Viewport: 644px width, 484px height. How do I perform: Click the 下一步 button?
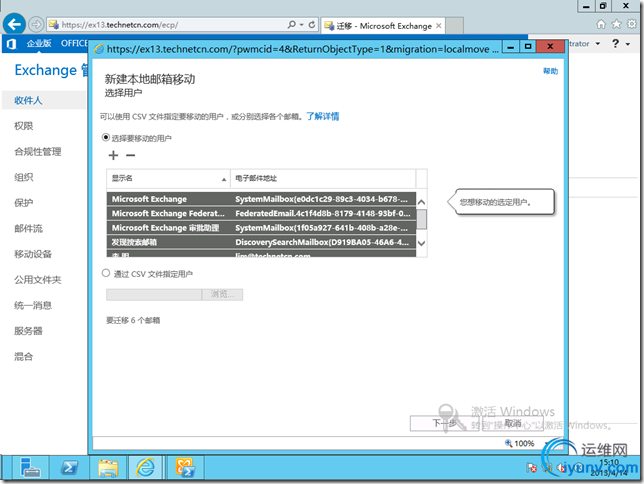pyautogui.click(x=444, y=423)
